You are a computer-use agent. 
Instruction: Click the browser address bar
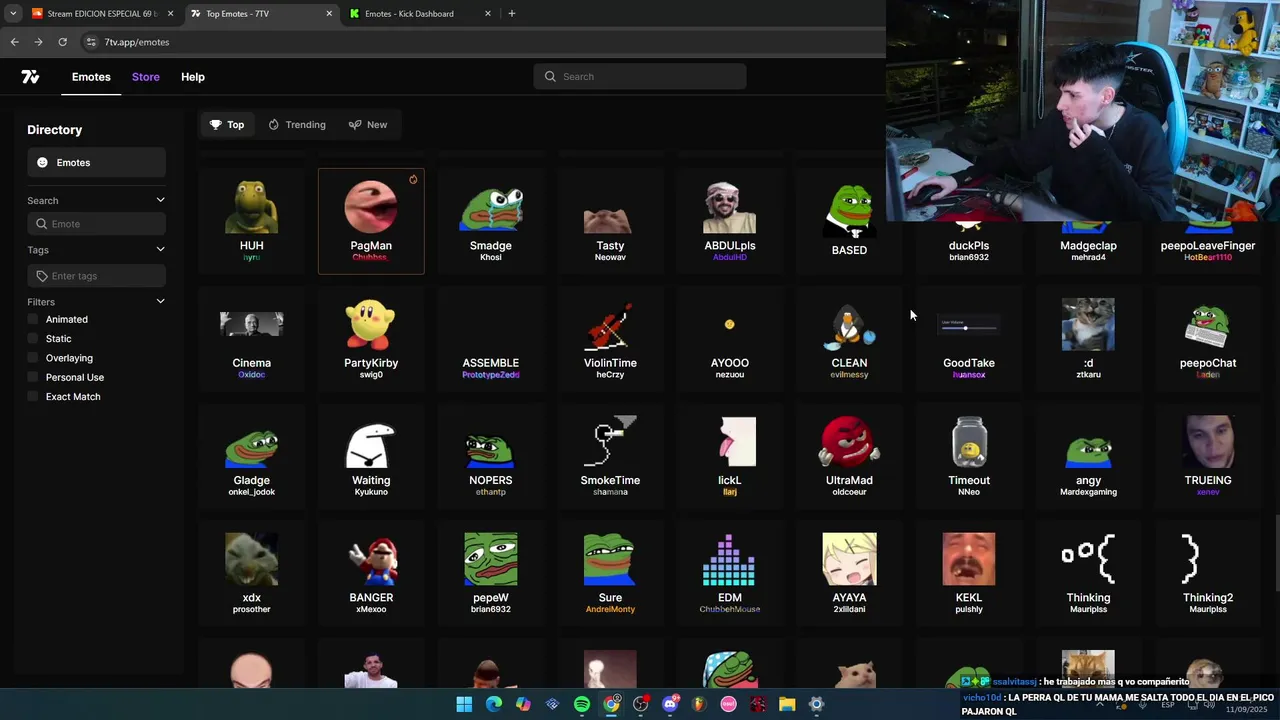click(x=480, y=42)
